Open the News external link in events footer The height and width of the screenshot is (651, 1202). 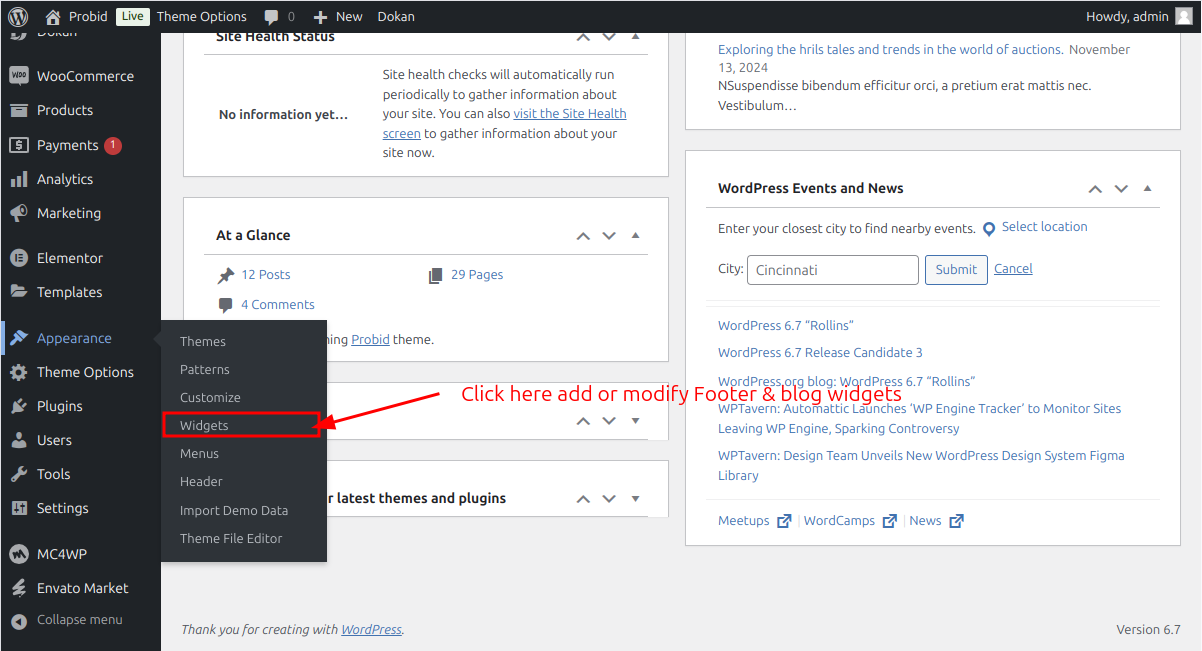[937, 521]
